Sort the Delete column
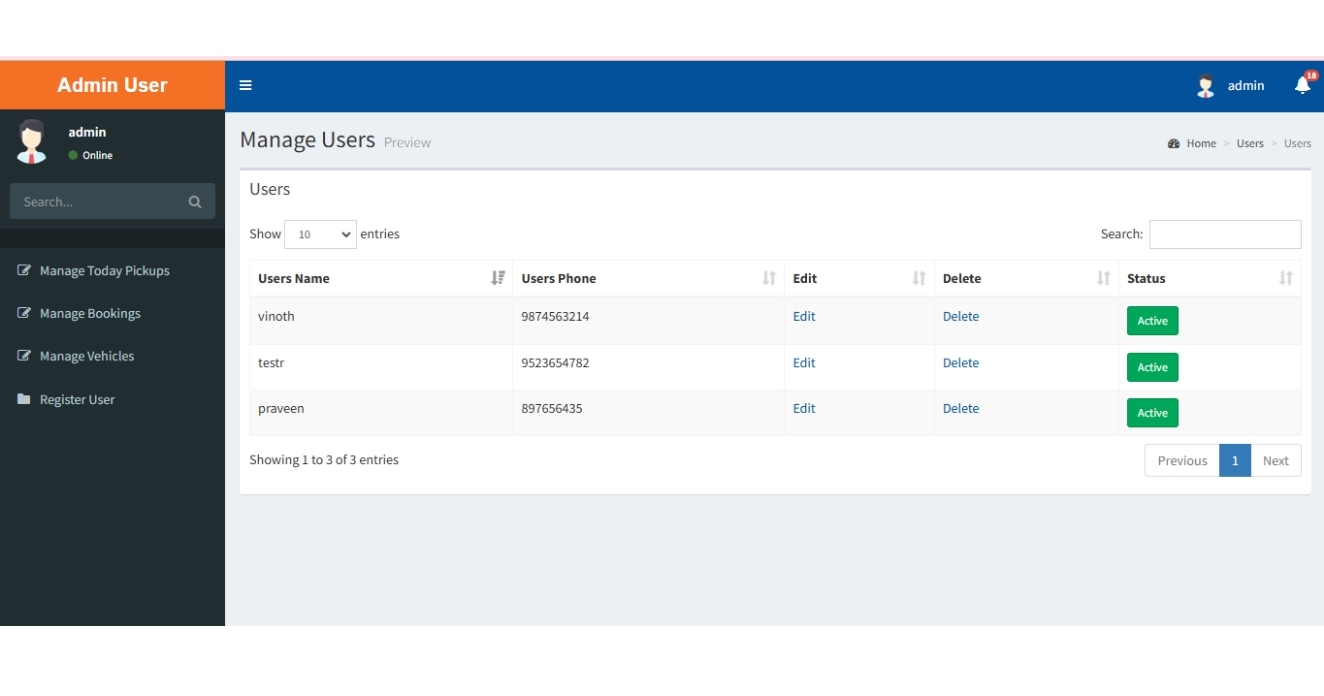1324x696 pixels. tap(1103, 278)
